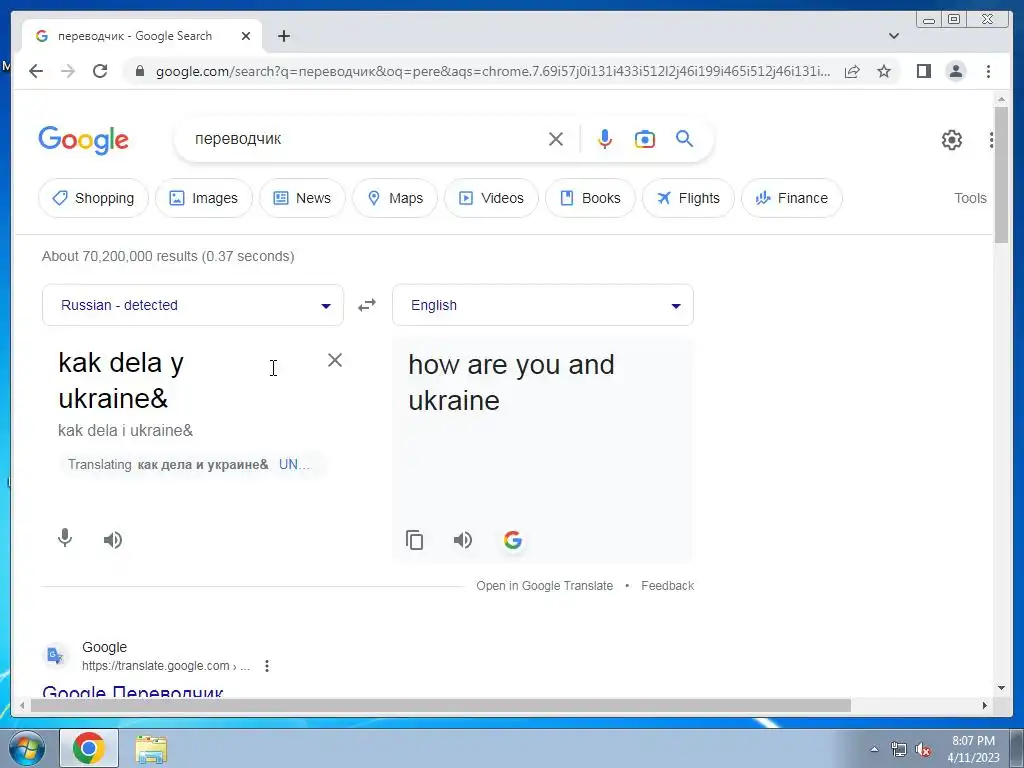
Task: Open target language dropdown English
Action: 543,305
